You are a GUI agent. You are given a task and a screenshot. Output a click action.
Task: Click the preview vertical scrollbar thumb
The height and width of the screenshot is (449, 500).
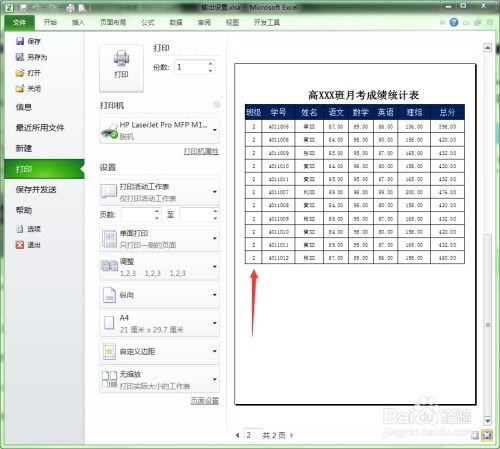click(488, 325)
